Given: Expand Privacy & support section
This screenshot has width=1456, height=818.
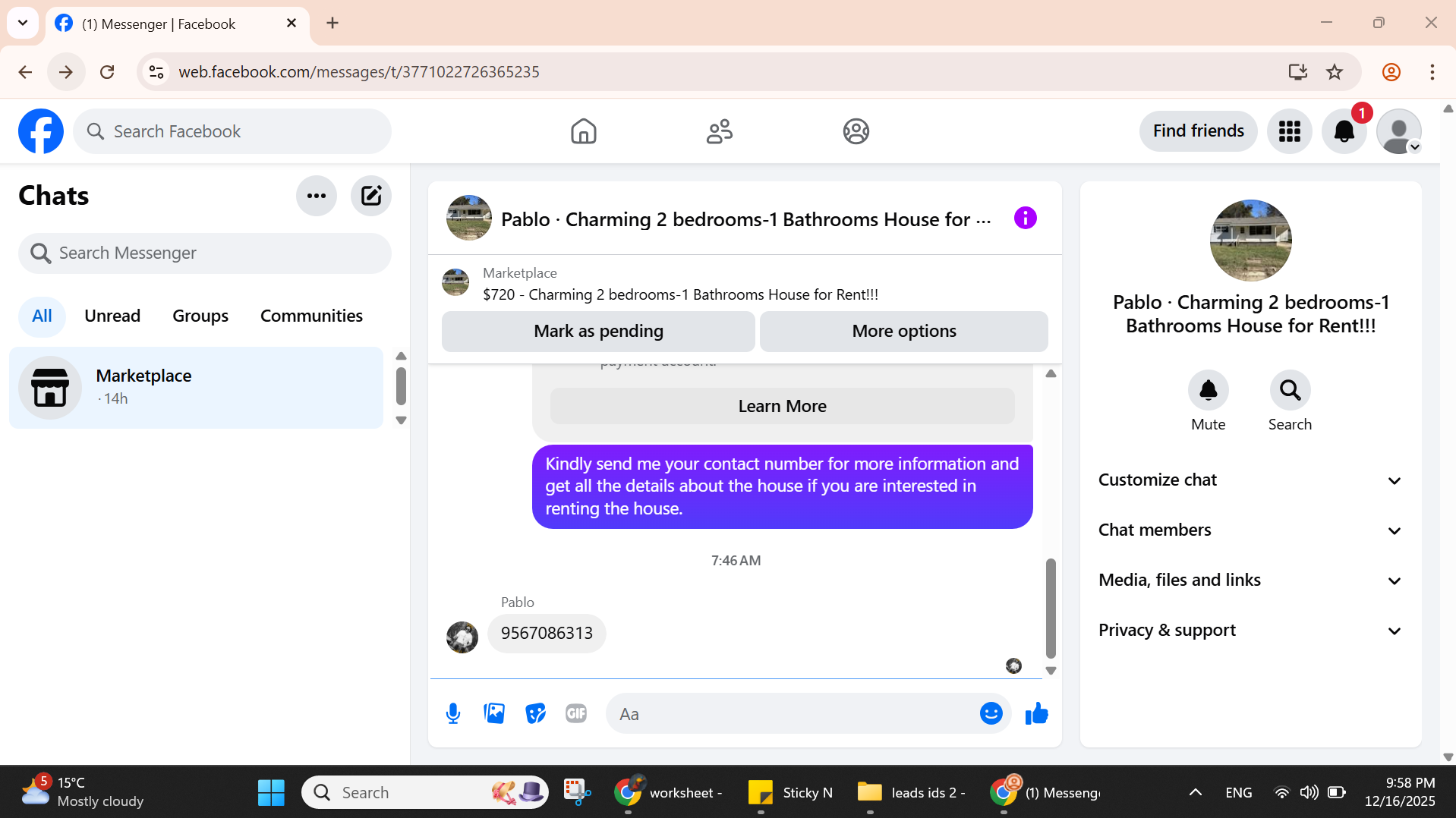Looking at the screenshot, I should (x=1250, y=631).
